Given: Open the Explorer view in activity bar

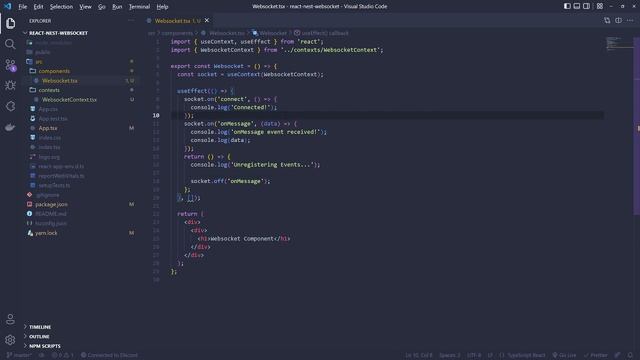Looking at the screenshot, I should coord(10,23).
